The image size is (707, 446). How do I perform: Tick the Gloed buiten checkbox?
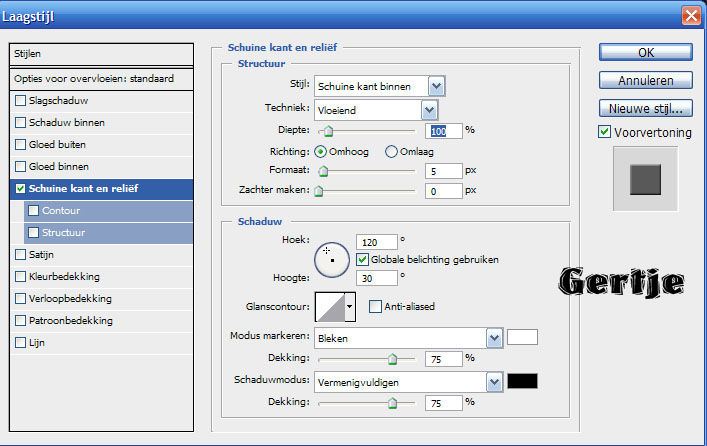20,145
